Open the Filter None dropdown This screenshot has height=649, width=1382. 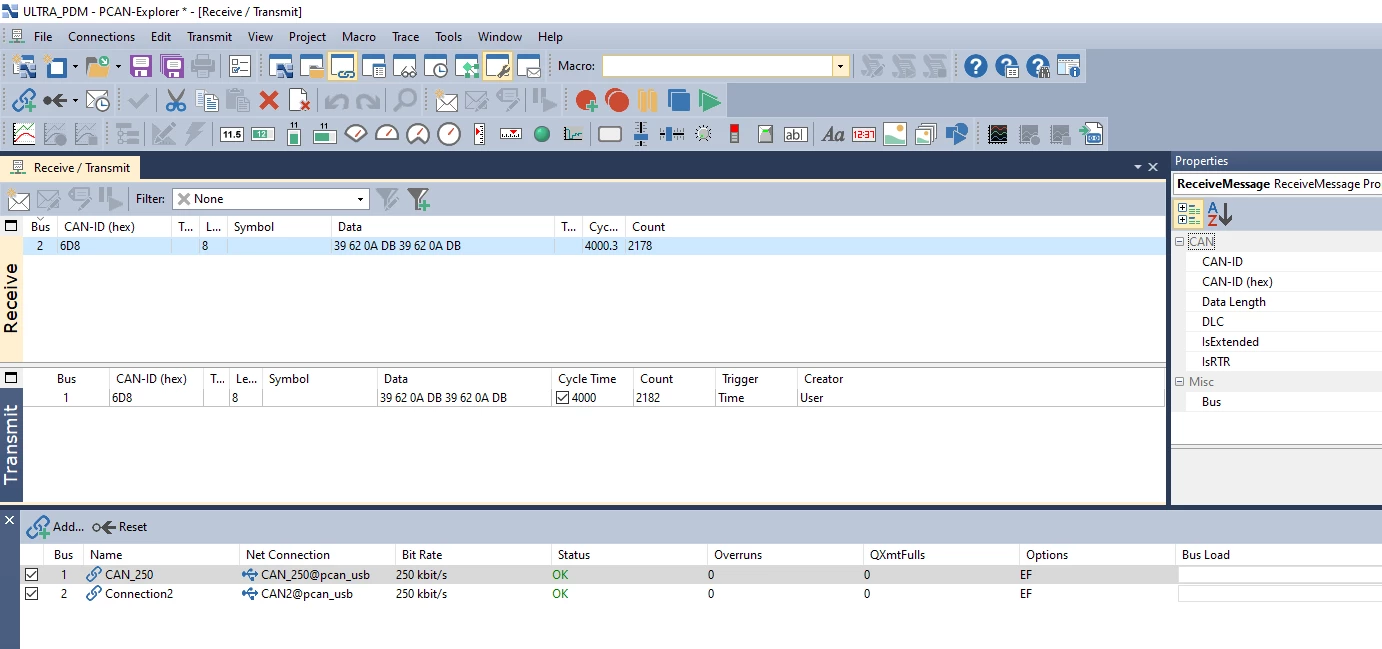tap(270, 199)
